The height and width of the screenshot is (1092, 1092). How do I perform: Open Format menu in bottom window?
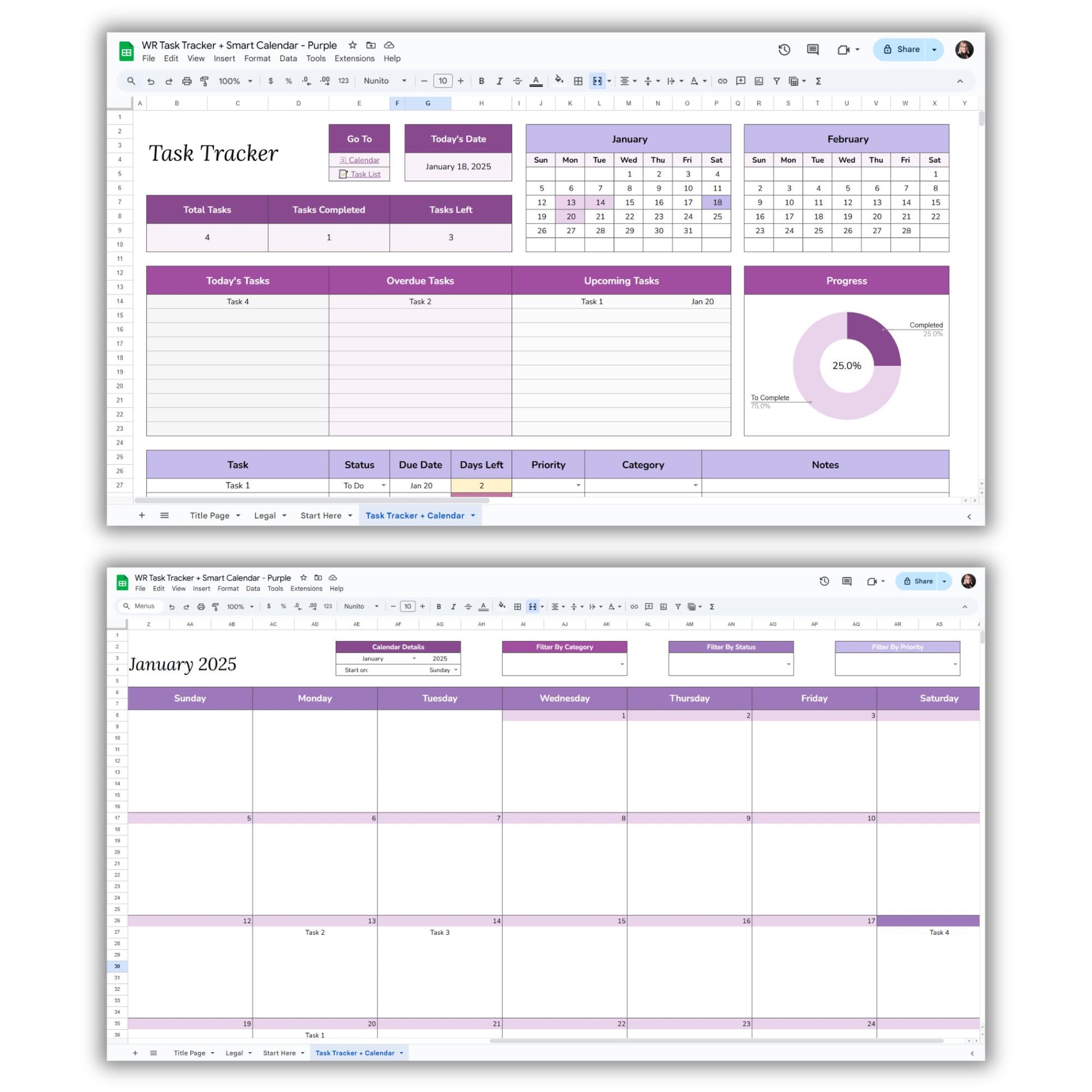[228, 589]
